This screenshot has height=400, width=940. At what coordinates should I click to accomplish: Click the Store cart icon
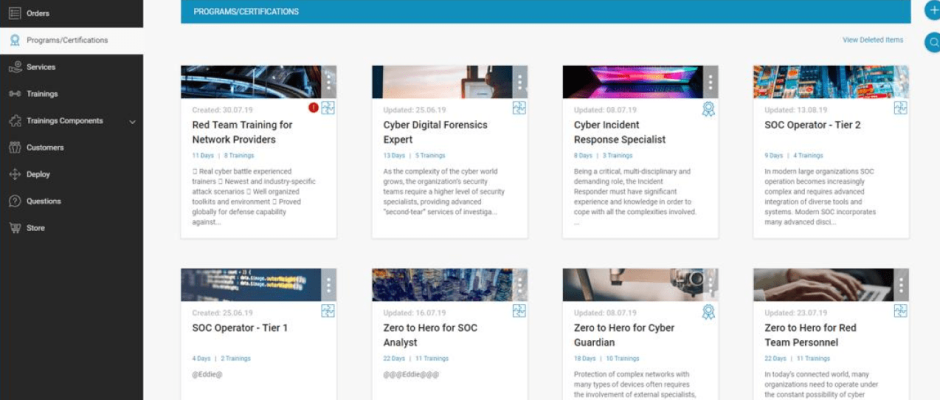click(x=15, y=228)
